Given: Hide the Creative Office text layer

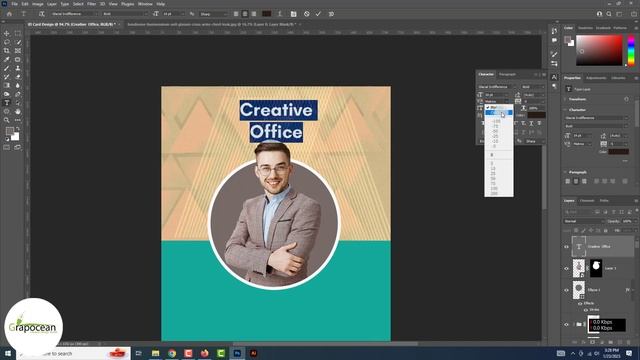Looking at the screenshot, I should coord(566,247).
